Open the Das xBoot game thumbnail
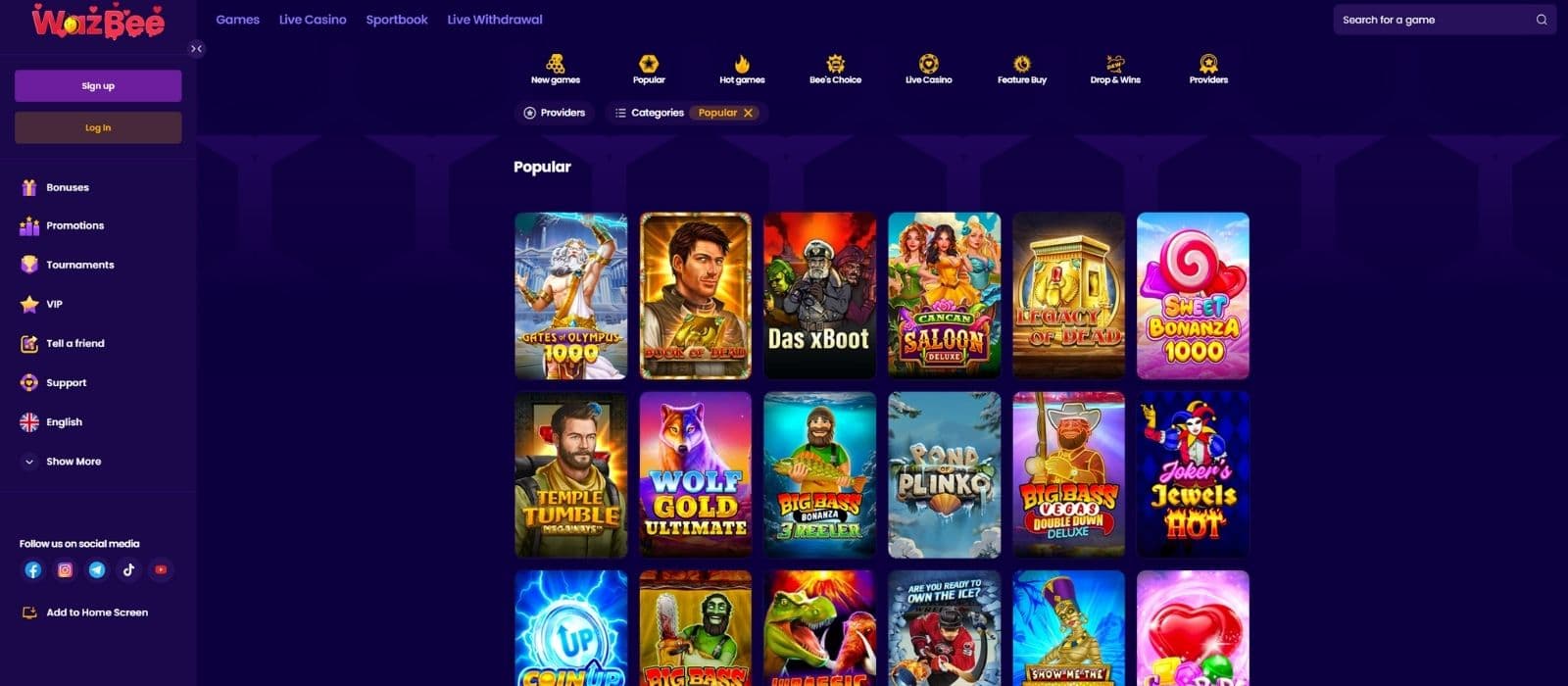Screen dimensions: 1568x686 pyautogui.click(x=819, y=296)
